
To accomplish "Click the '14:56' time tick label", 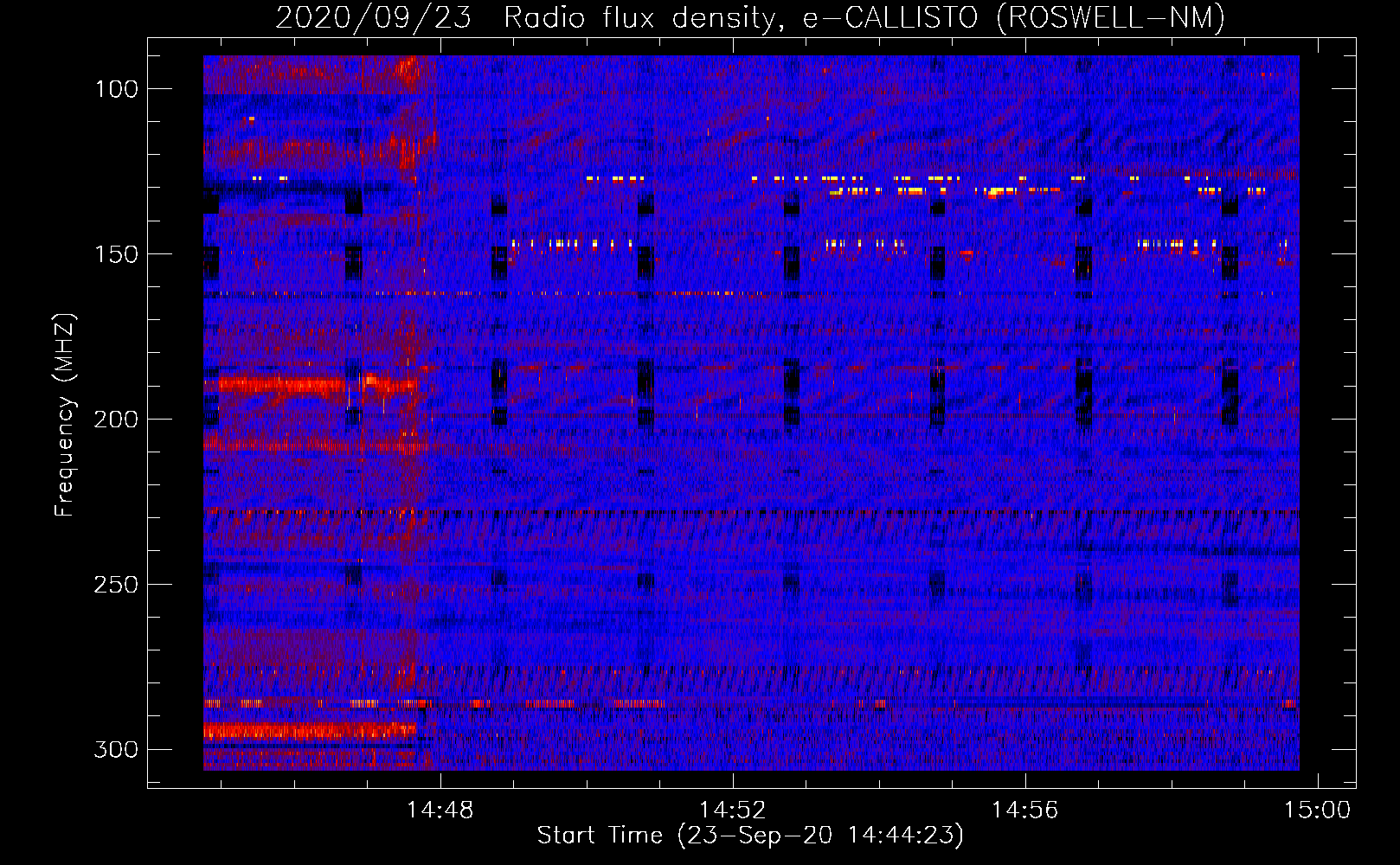I will (x=1025, y=811).
